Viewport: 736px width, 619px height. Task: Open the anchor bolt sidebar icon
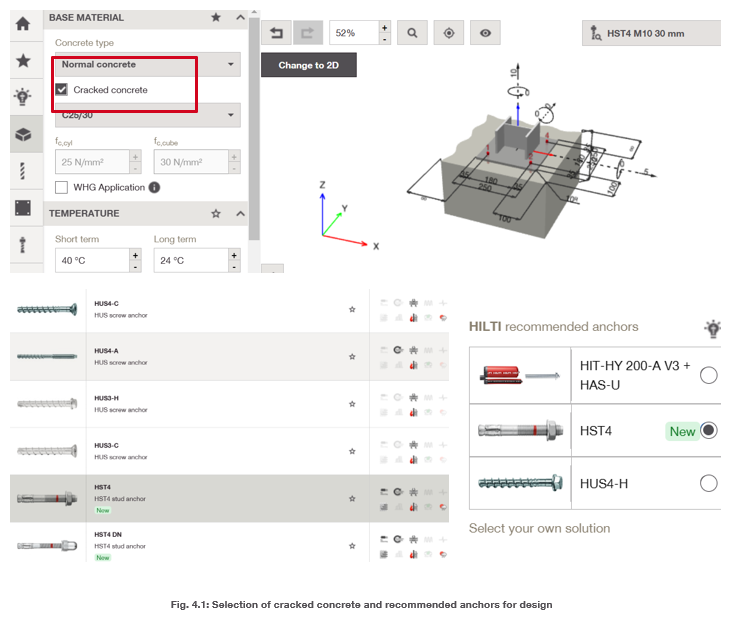pyautogui.click(x=22, y=245)
